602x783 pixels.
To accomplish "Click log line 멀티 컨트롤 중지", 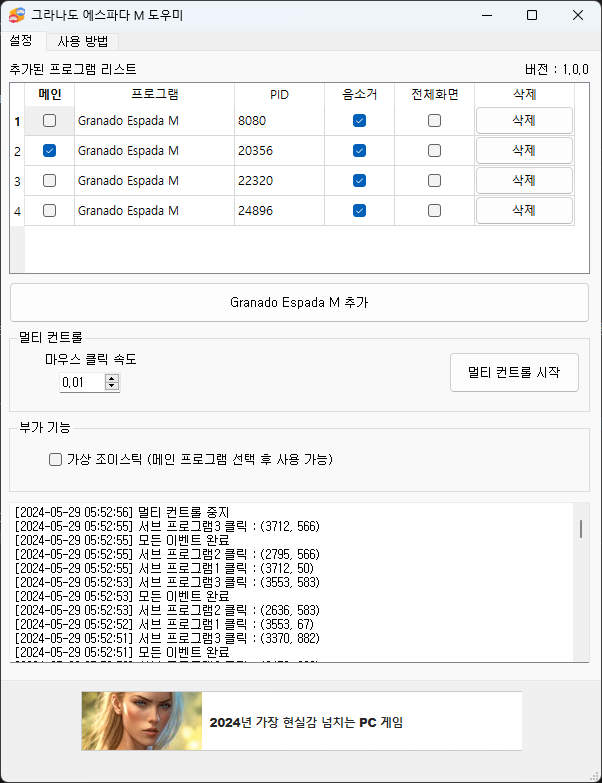I will pos(122,512).
